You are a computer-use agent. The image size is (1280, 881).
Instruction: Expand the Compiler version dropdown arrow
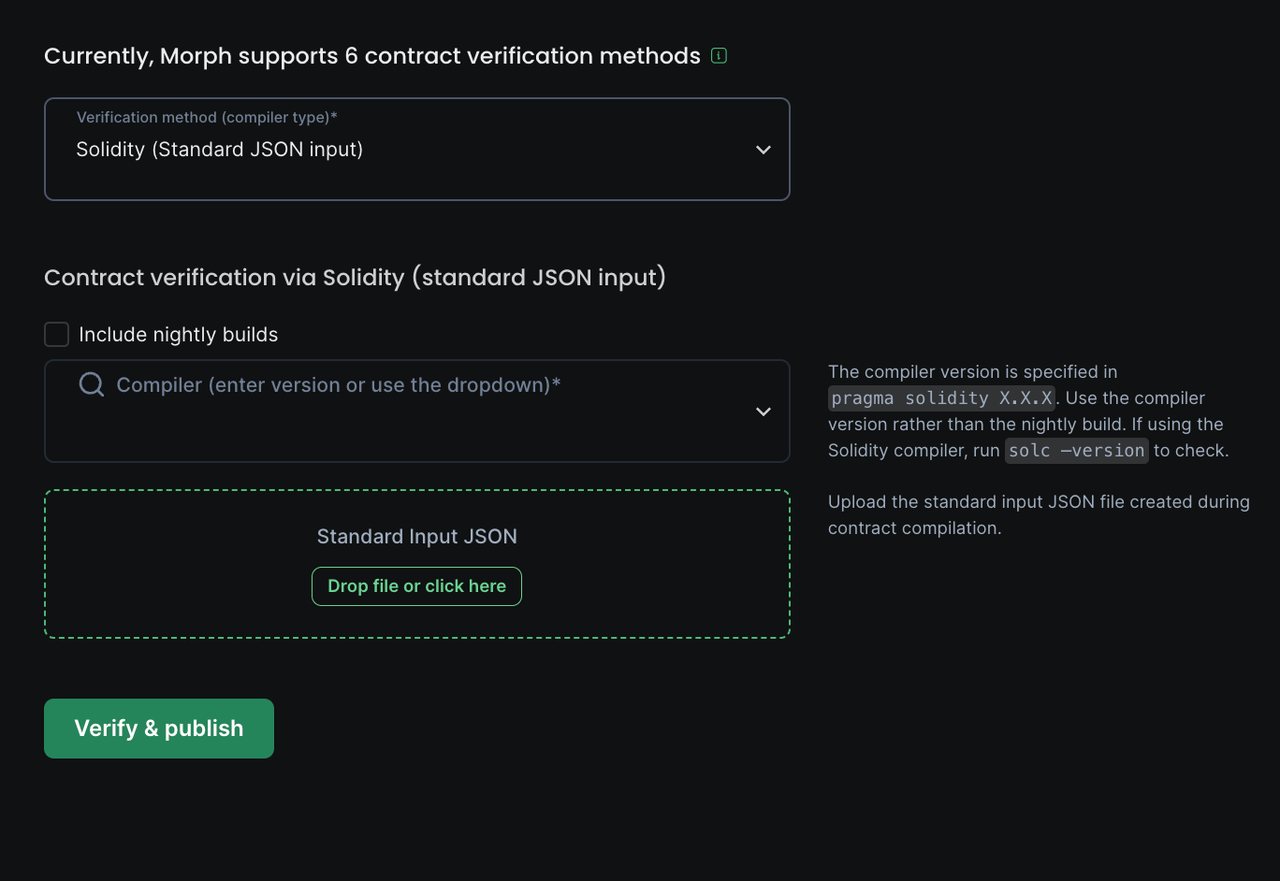pyautogui.click(x=763, y=412)
